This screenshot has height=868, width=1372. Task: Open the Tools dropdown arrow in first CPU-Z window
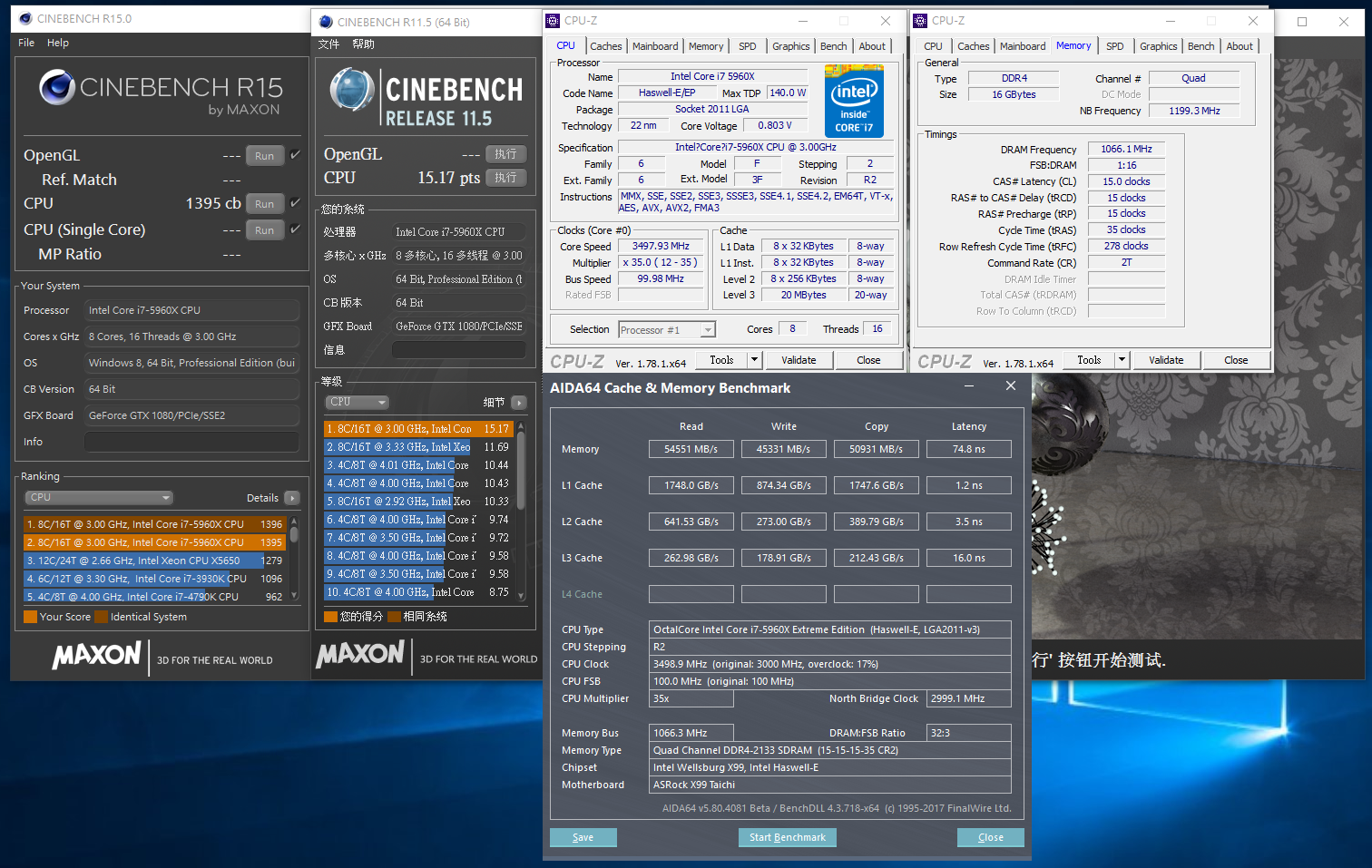coord(754,360)
